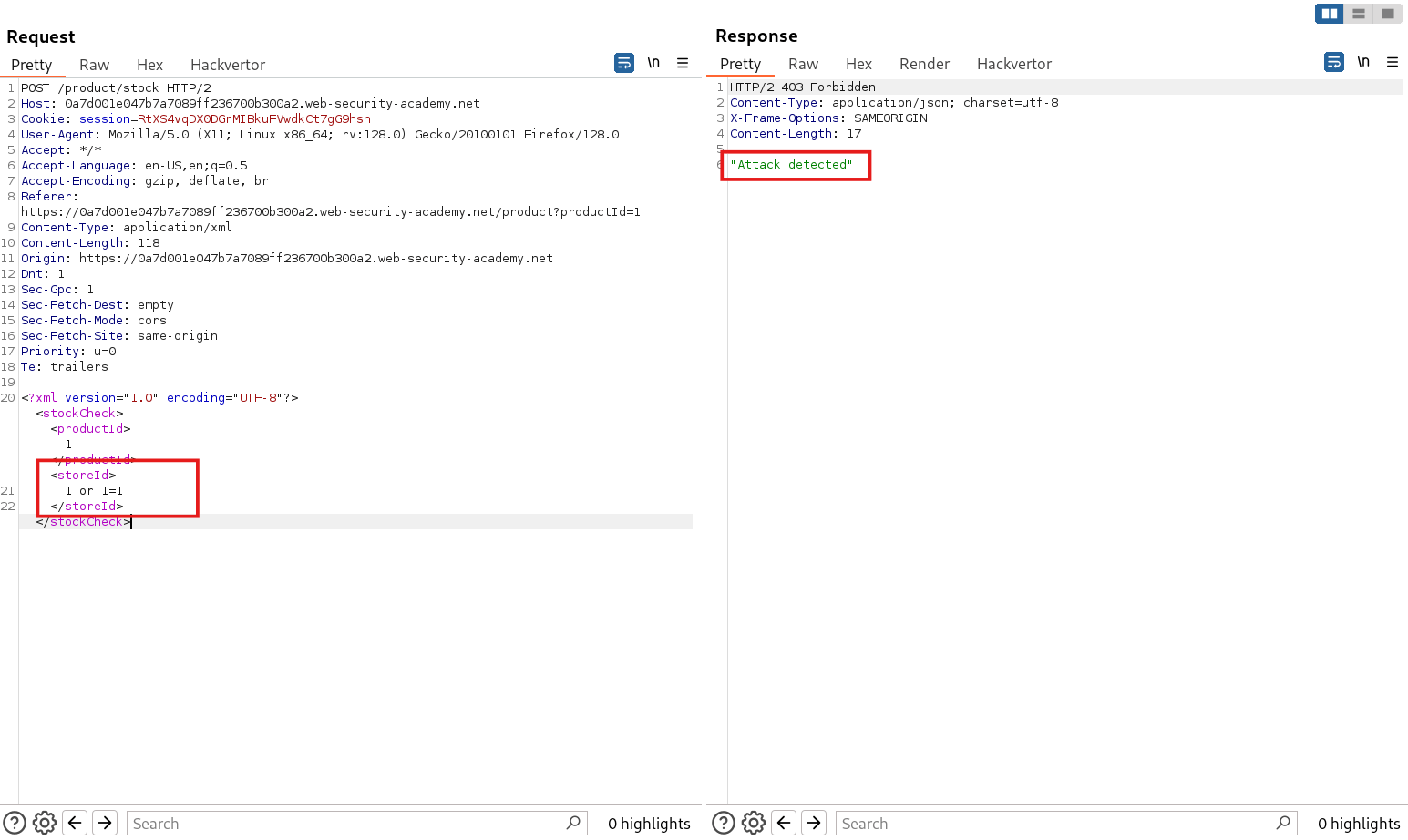Select the Response Hackvertor tab
Screen dimensions: 1408x840
pyautogui.click(x=1014, y=64)
